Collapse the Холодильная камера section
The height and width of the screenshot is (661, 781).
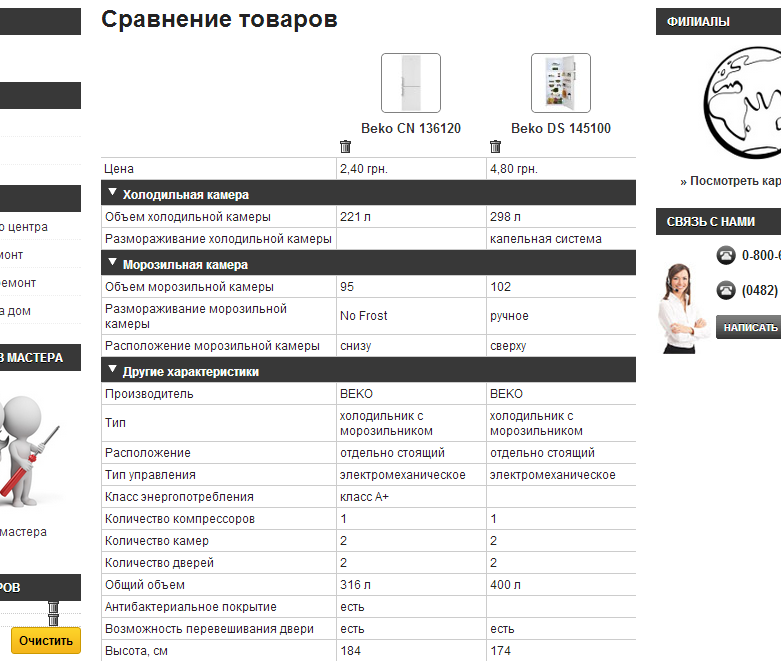coord(113,192)
